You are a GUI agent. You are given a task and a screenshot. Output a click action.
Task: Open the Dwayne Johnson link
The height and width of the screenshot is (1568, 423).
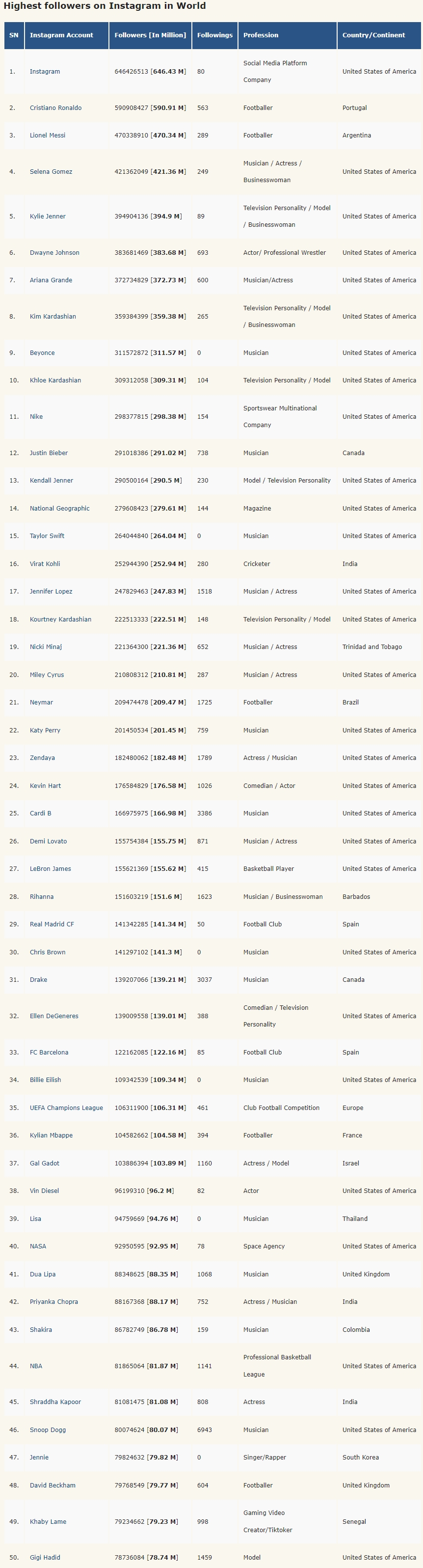click(55, 253)
